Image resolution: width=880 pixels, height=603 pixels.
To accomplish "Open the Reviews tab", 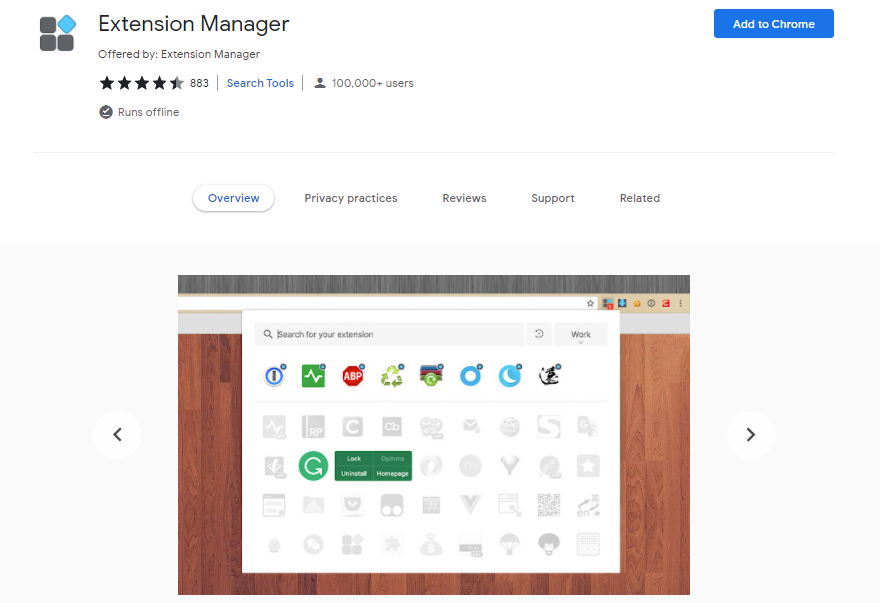I will pyautogui.click(x=464, y=198).
